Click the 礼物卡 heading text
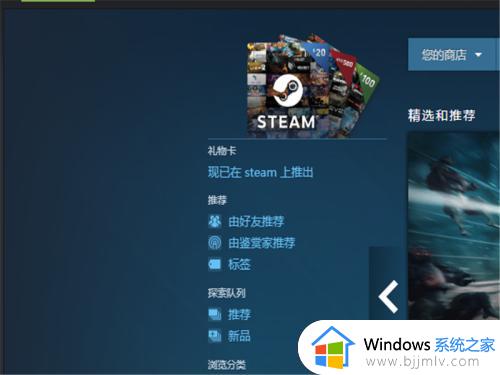This screenshot has width=500, height=375. pos(222,151)
